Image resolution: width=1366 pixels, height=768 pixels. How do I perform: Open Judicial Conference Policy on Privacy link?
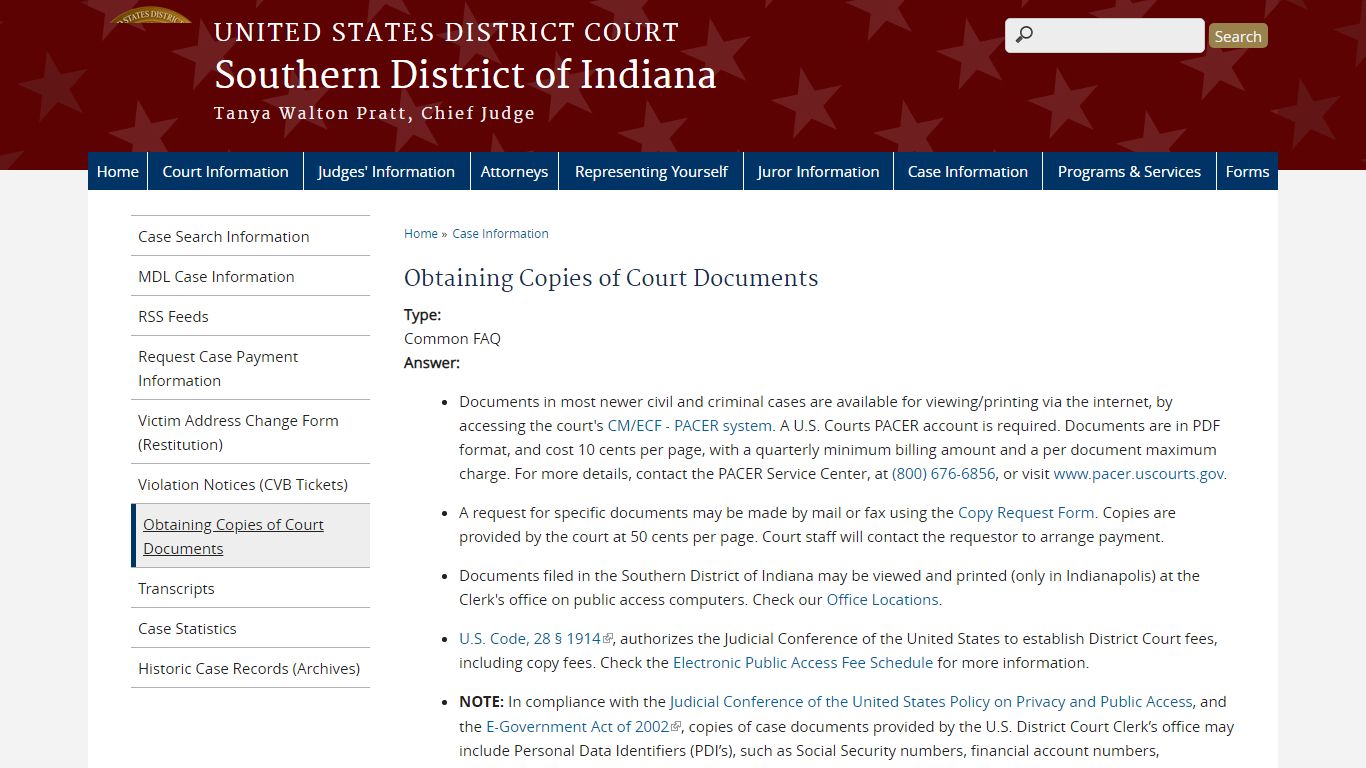[931, 701]
